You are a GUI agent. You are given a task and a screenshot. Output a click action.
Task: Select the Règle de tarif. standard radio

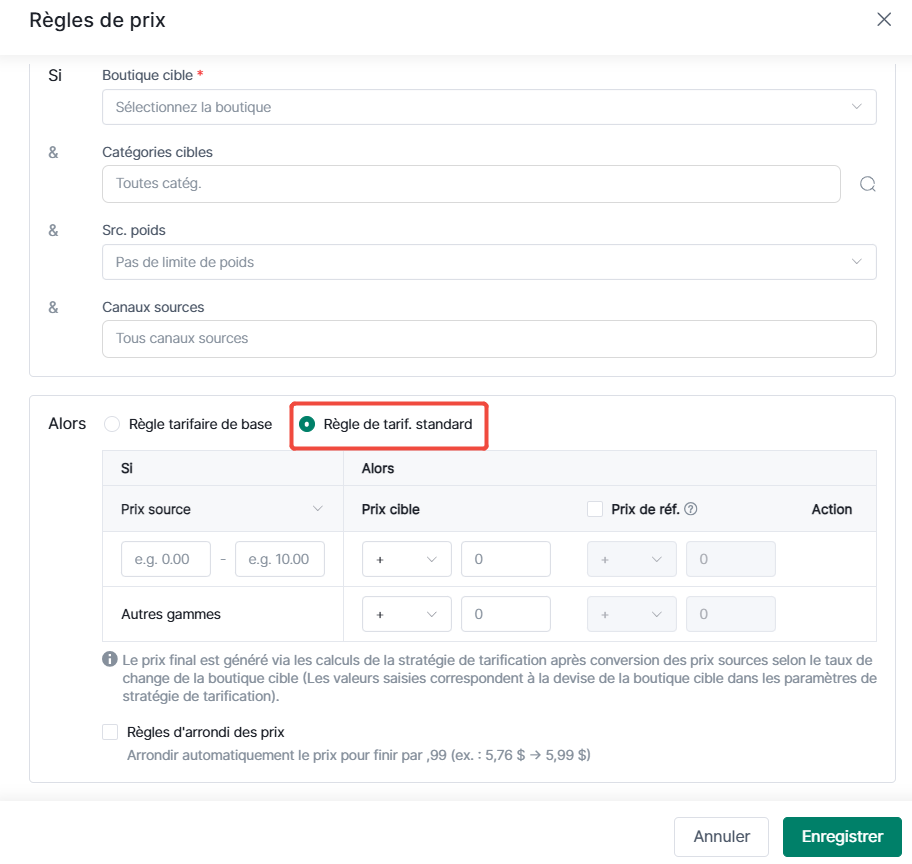click(307, 424)
